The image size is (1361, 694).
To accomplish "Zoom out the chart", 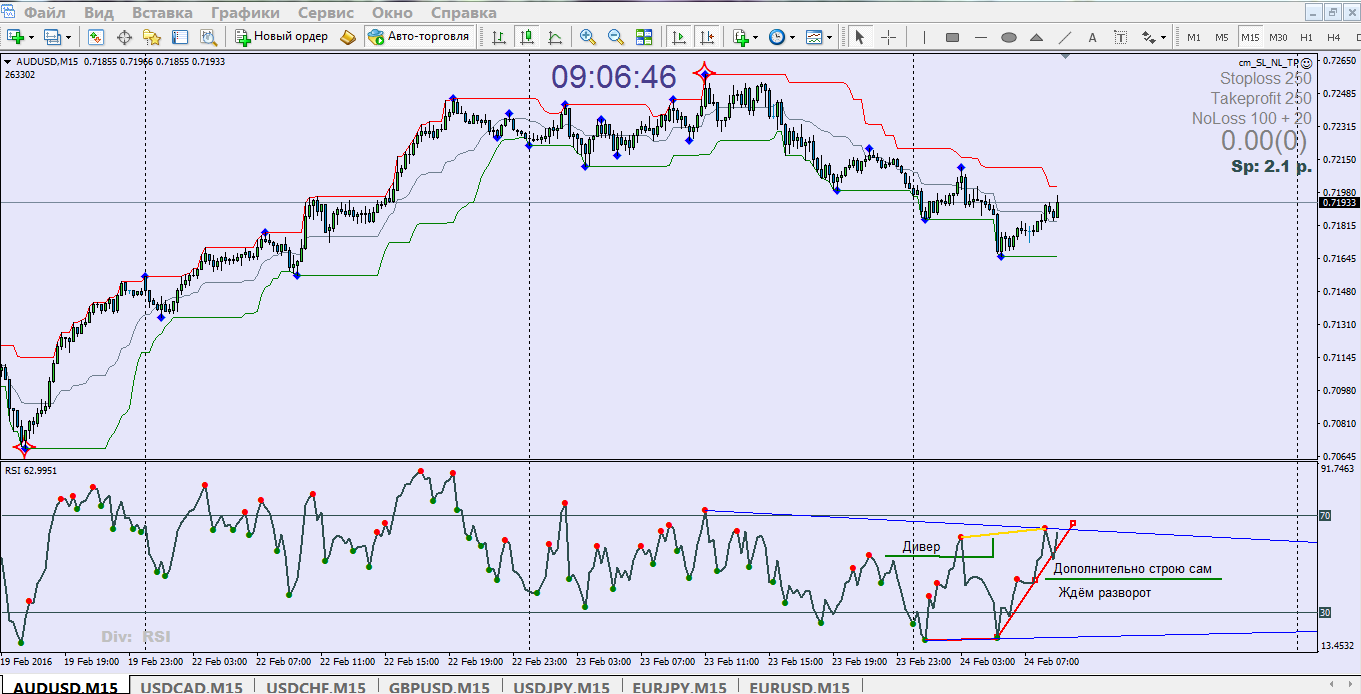I will pyautogui.click(x=616, y=37).
